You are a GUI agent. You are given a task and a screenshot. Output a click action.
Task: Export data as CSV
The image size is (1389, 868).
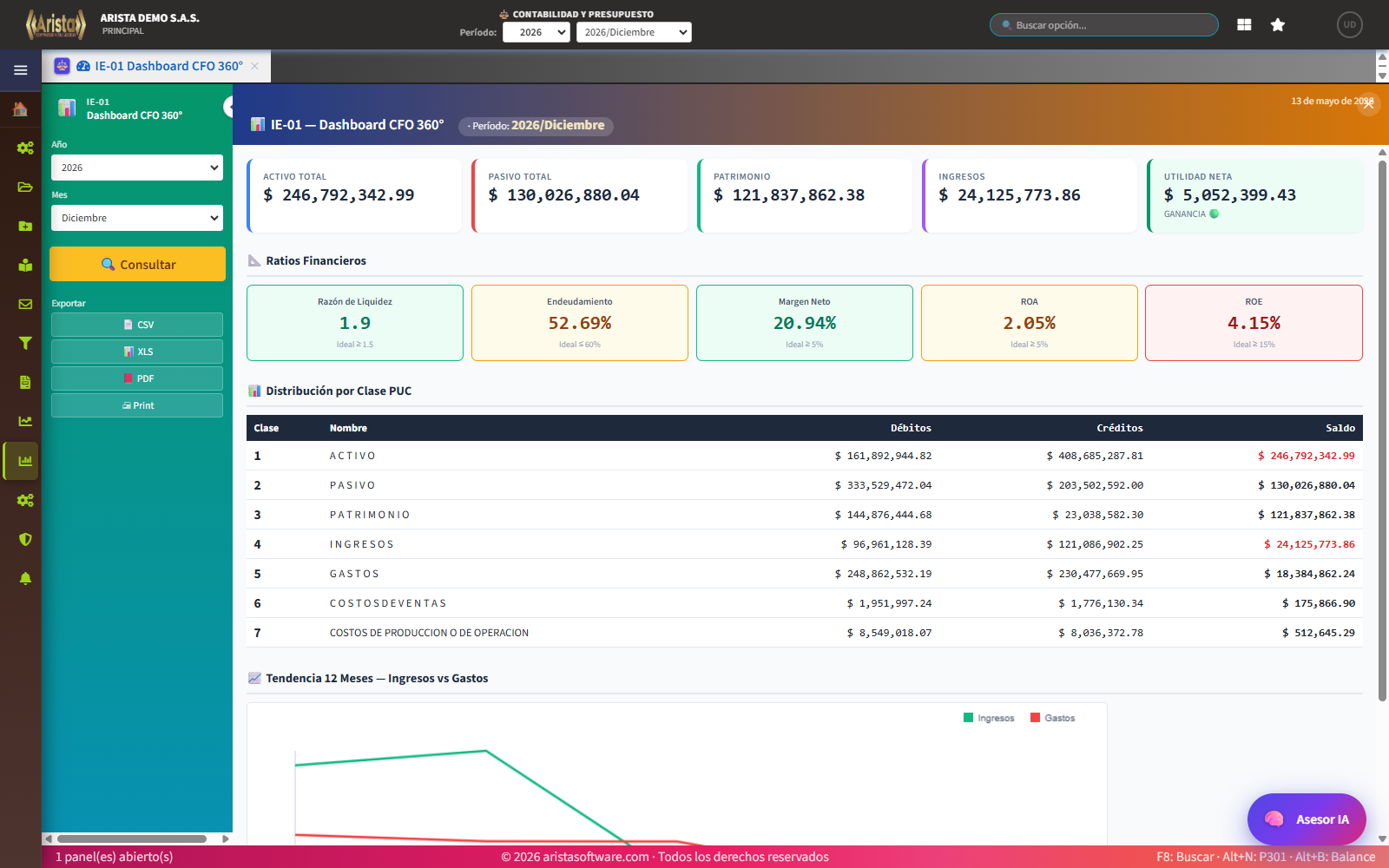click(x=137, y=325)
